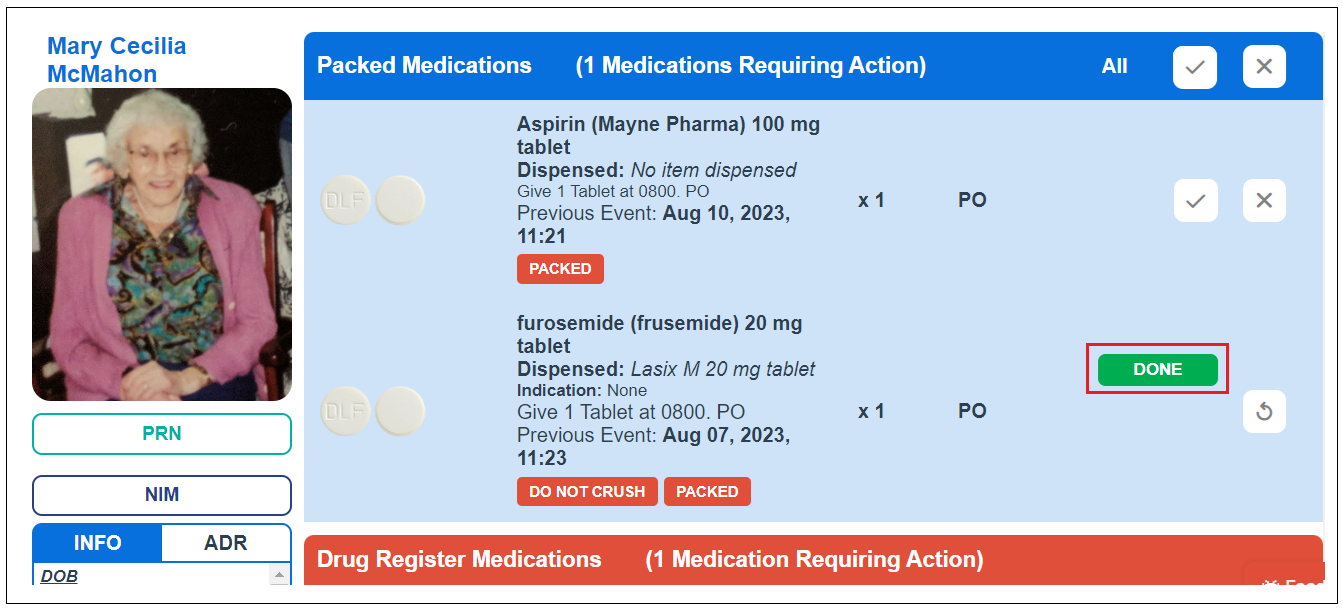Click the All X icon to reject every packed medication
1343x614 pixels.
pos(1263,66)
